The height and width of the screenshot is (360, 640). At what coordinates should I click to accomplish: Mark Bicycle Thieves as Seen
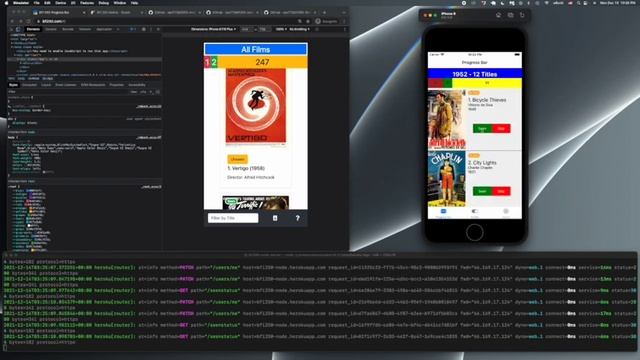[482, 129]
